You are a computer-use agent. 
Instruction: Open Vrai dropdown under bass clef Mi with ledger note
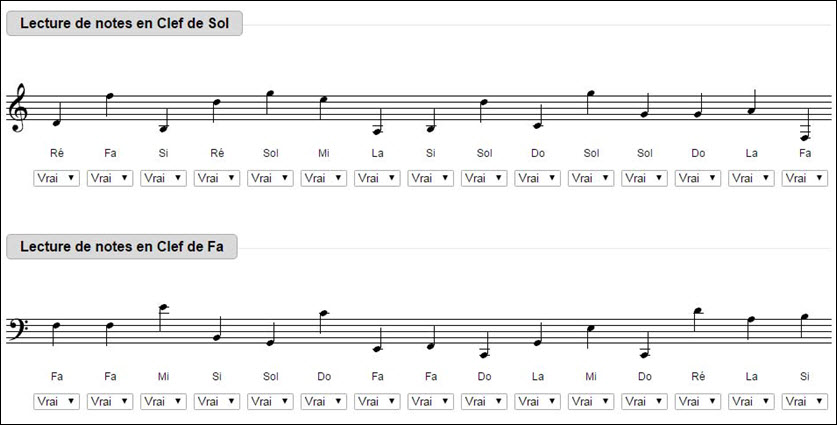click(x=163, y=402)
